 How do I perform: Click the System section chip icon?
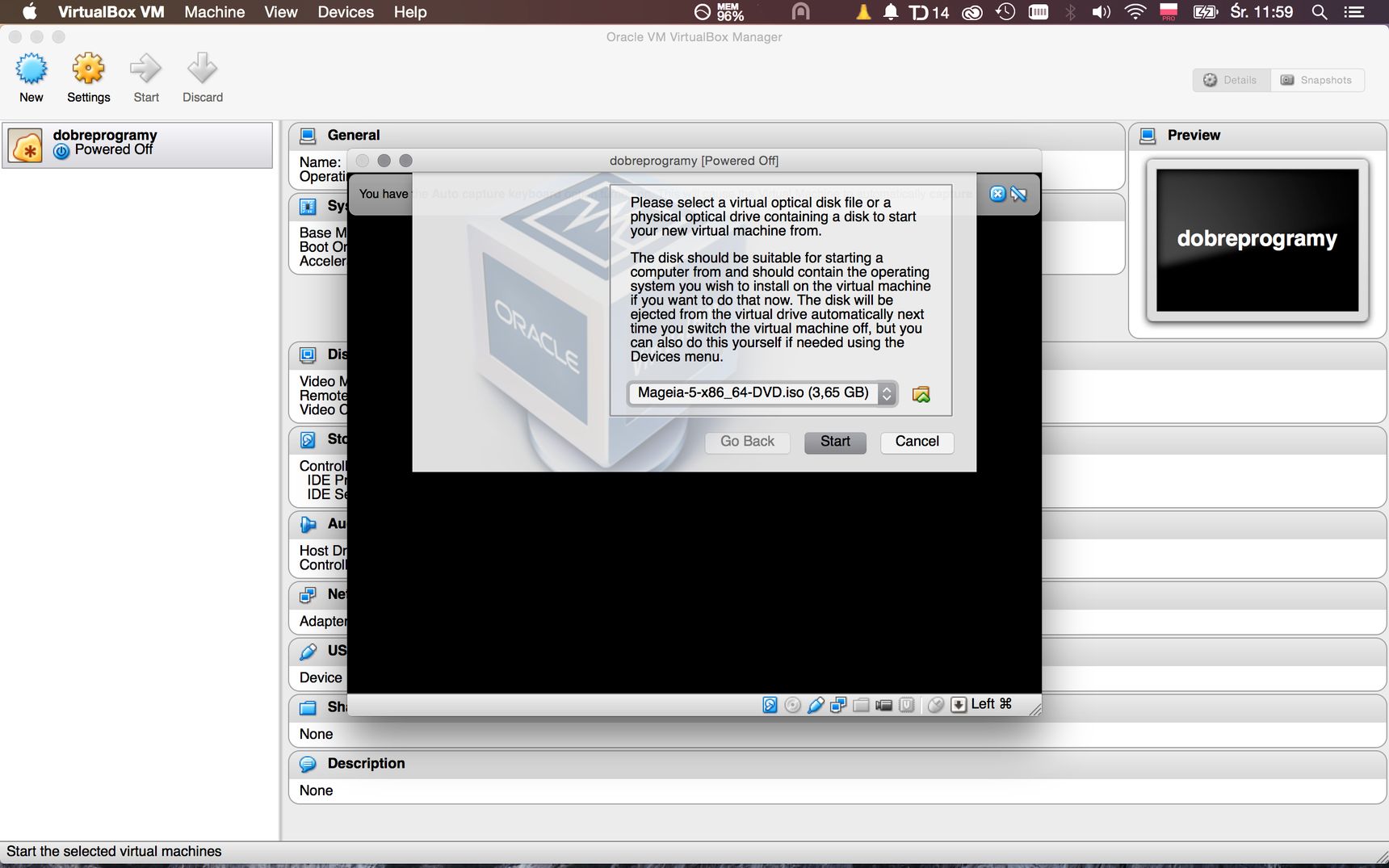[308, 207]
